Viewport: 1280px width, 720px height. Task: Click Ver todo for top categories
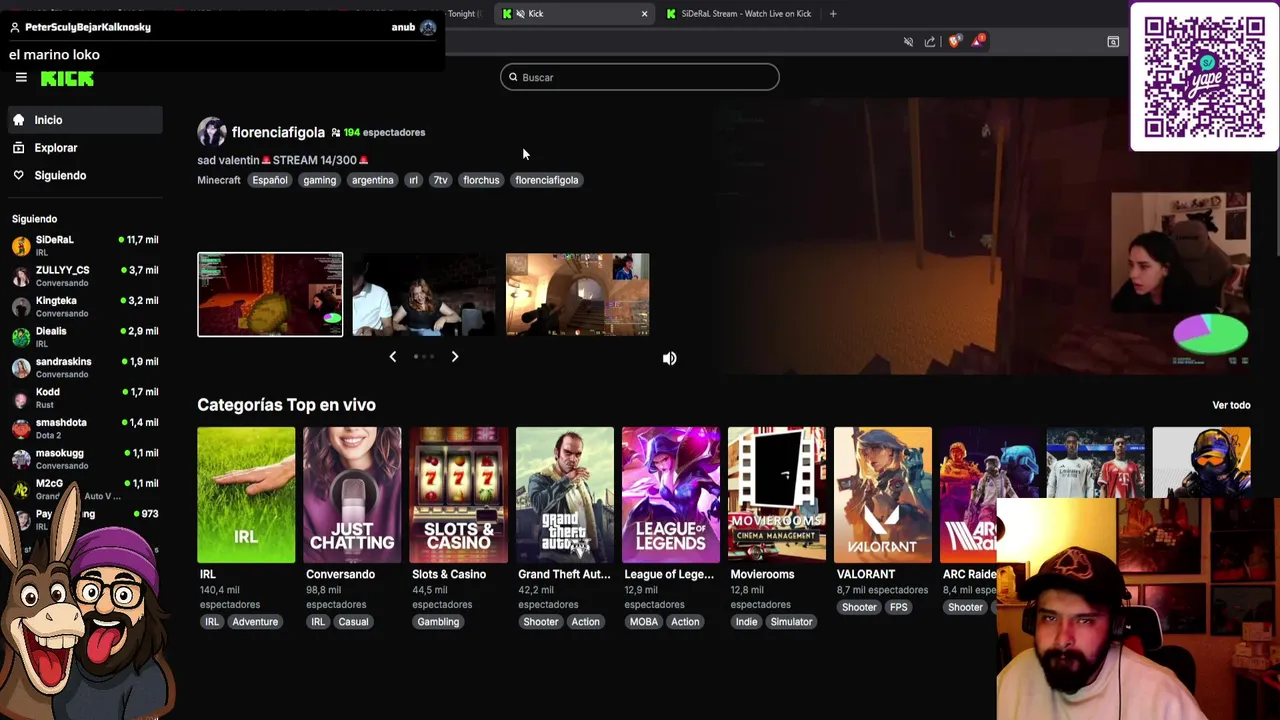1231,405
